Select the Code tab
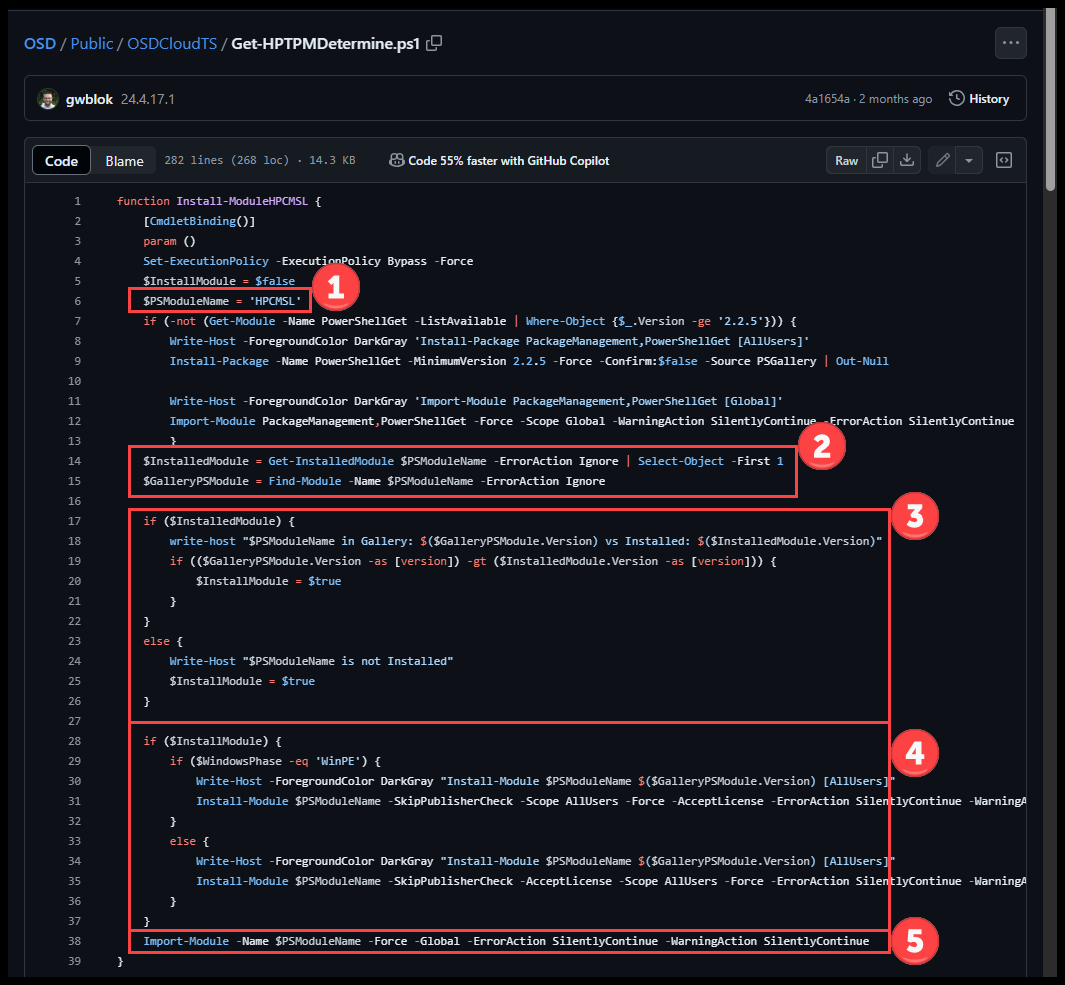This screenshot has width=1065, height=985. [x=61, y=160]
